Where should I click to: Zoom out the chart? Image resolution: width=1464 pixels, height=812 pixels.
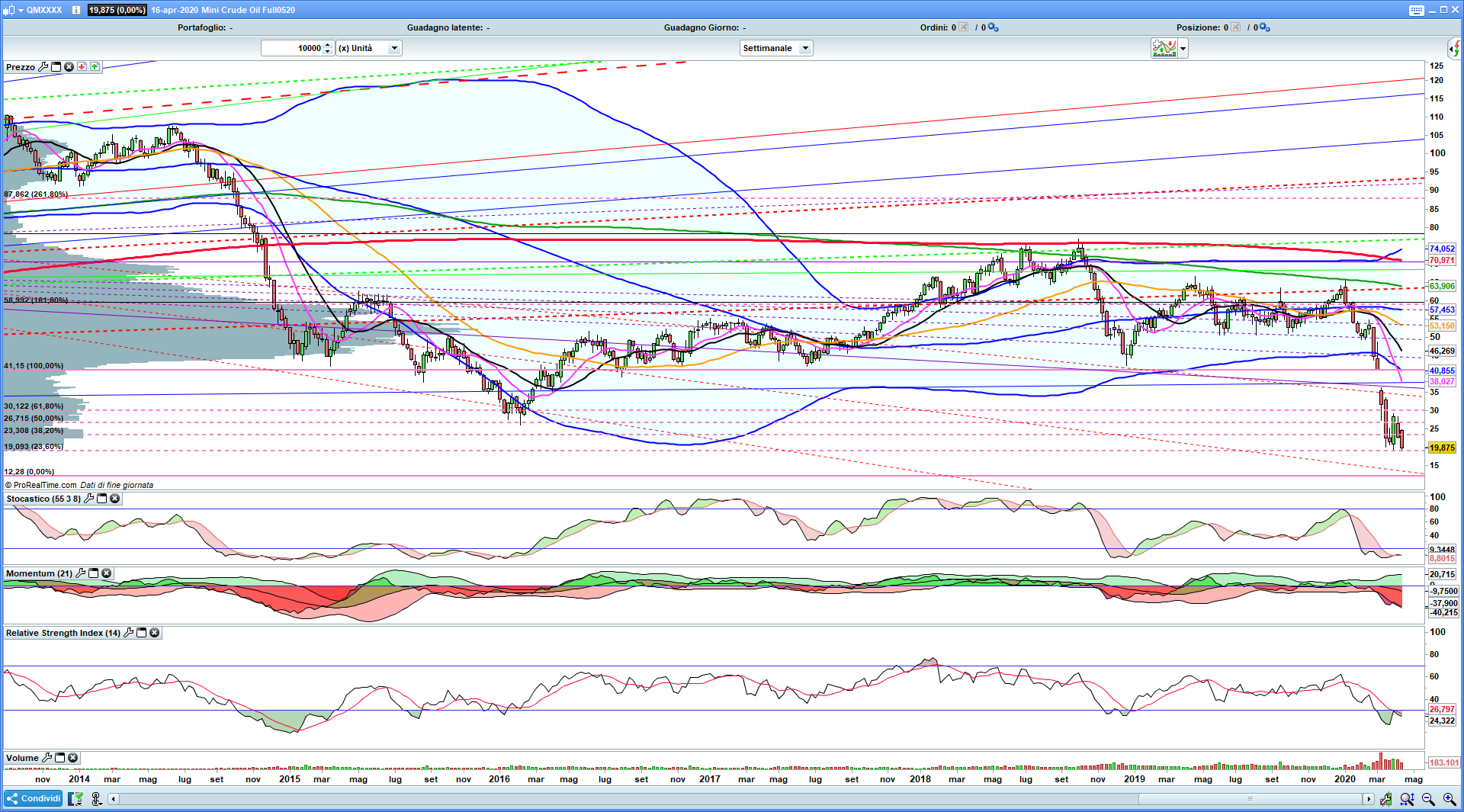click(1428, 799)
